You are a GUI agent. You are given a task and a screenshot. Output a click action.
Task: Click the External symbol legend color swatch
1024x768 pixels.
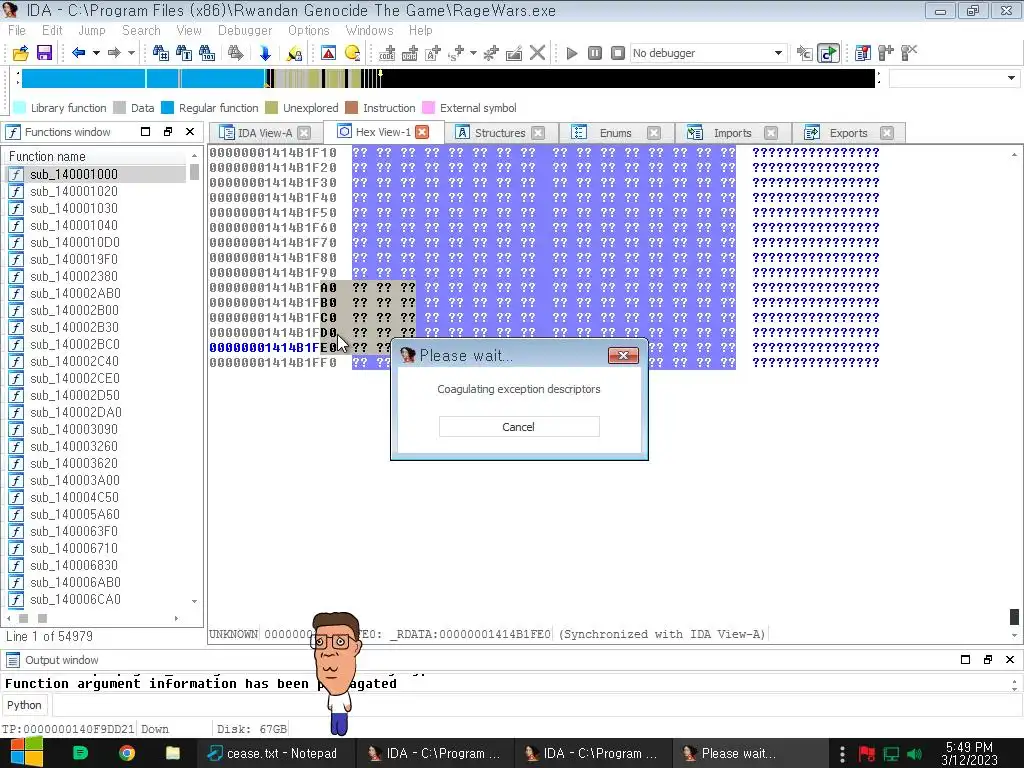tap(428, 108)
